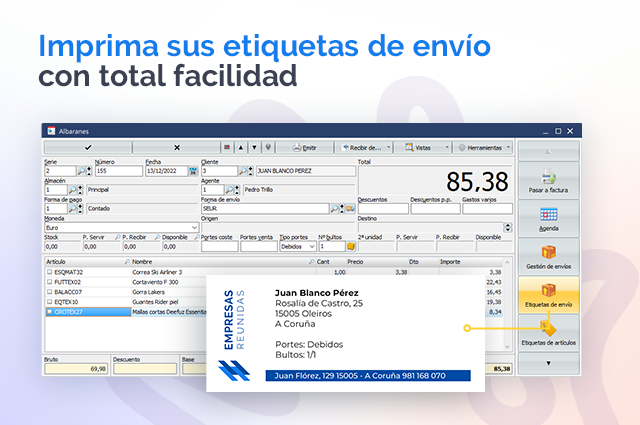Screen dimensions: 640x425
Task: Click the Emitir button
Action: tap(304, 147)
